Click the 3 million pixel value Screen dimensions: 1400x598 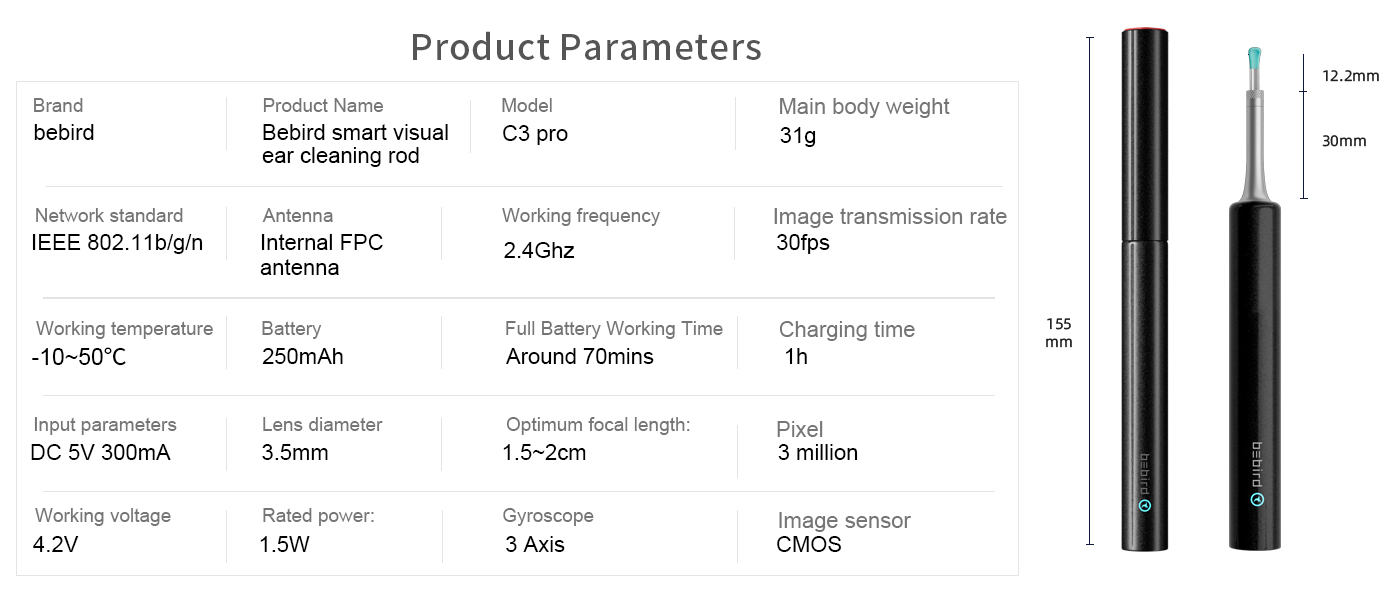click(818, 453)
